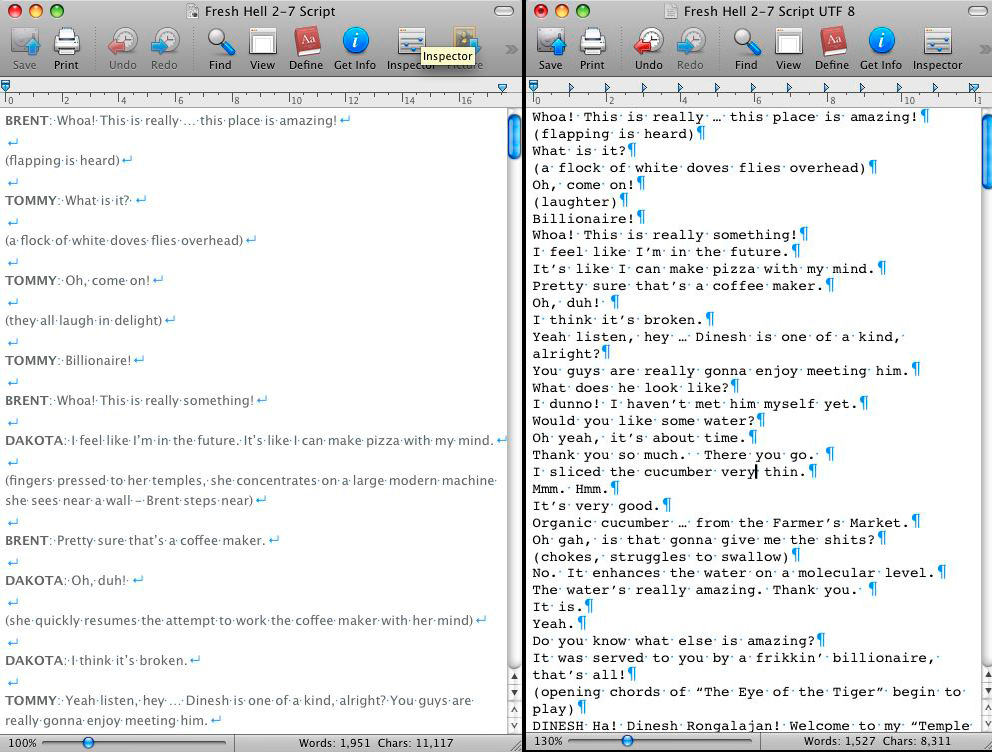Adjust zoom slider in UTF 8 window status bar
The image size is (992, 752).
[x=628, y=741]
